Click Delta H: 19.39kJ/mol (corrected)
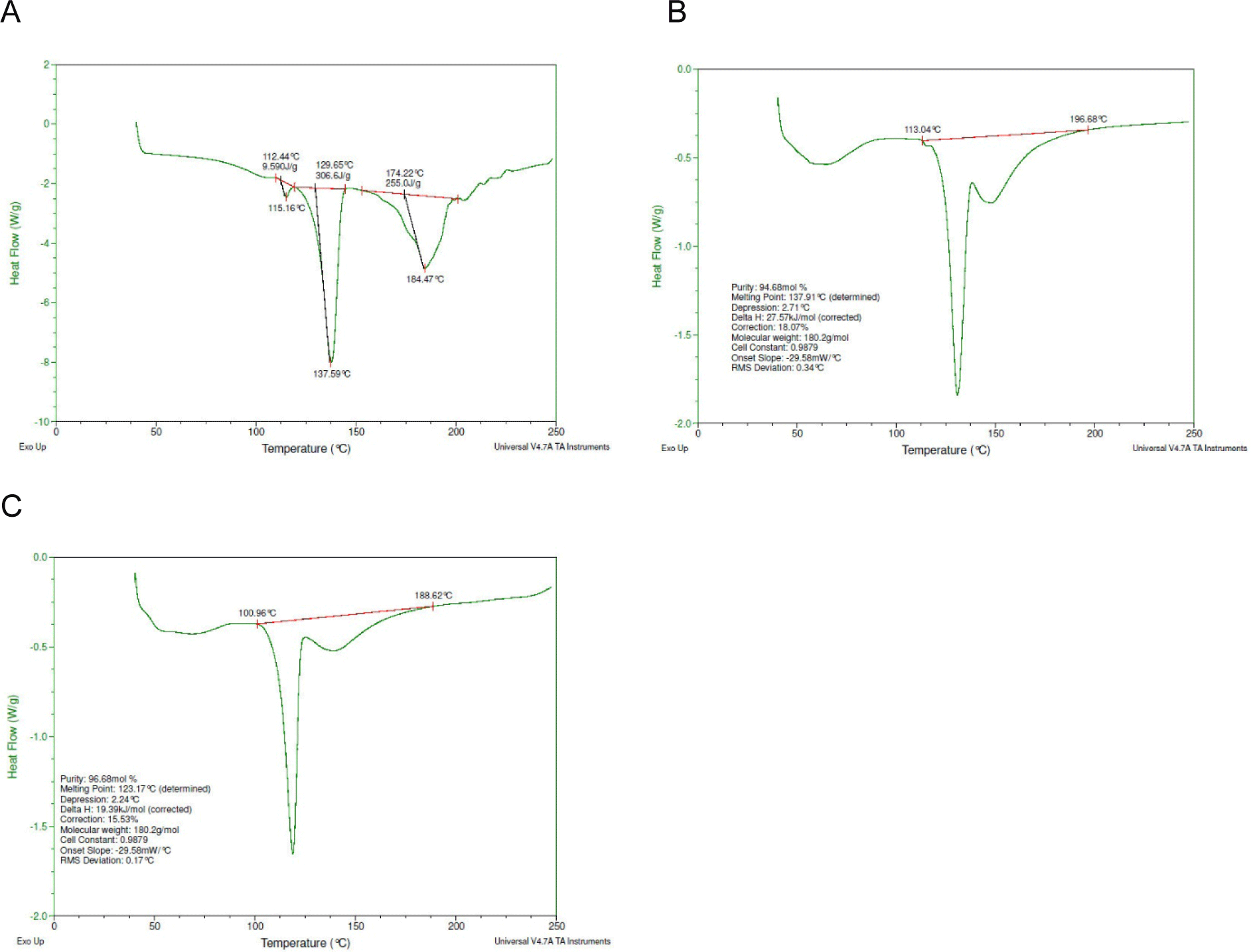This screenshot has width=1251, height=952. tap(126, 809)
